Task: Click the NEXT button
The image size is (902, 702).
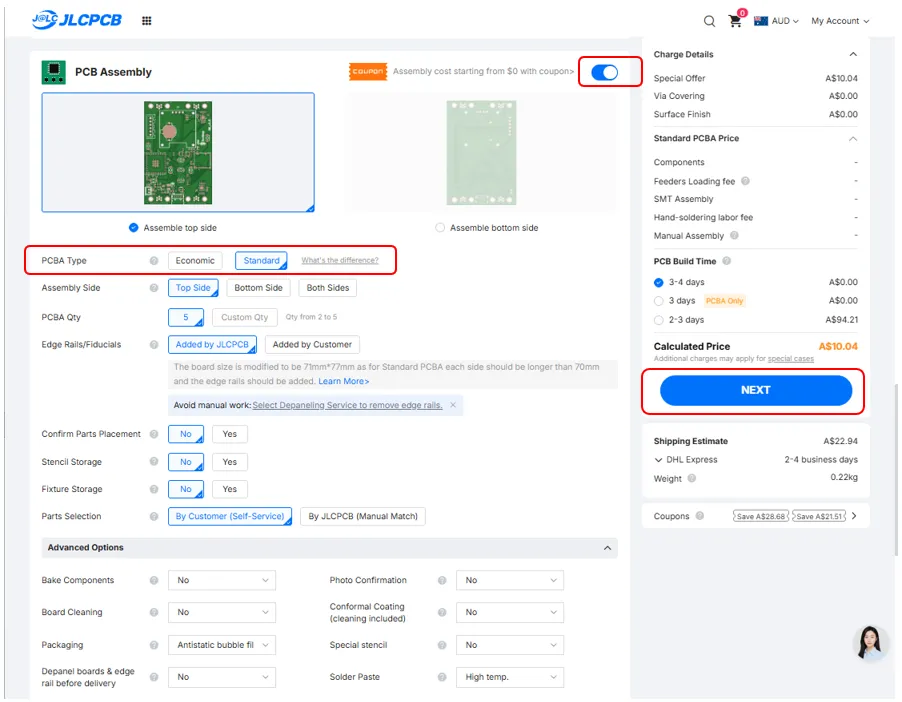Action: tap(755, 390)
